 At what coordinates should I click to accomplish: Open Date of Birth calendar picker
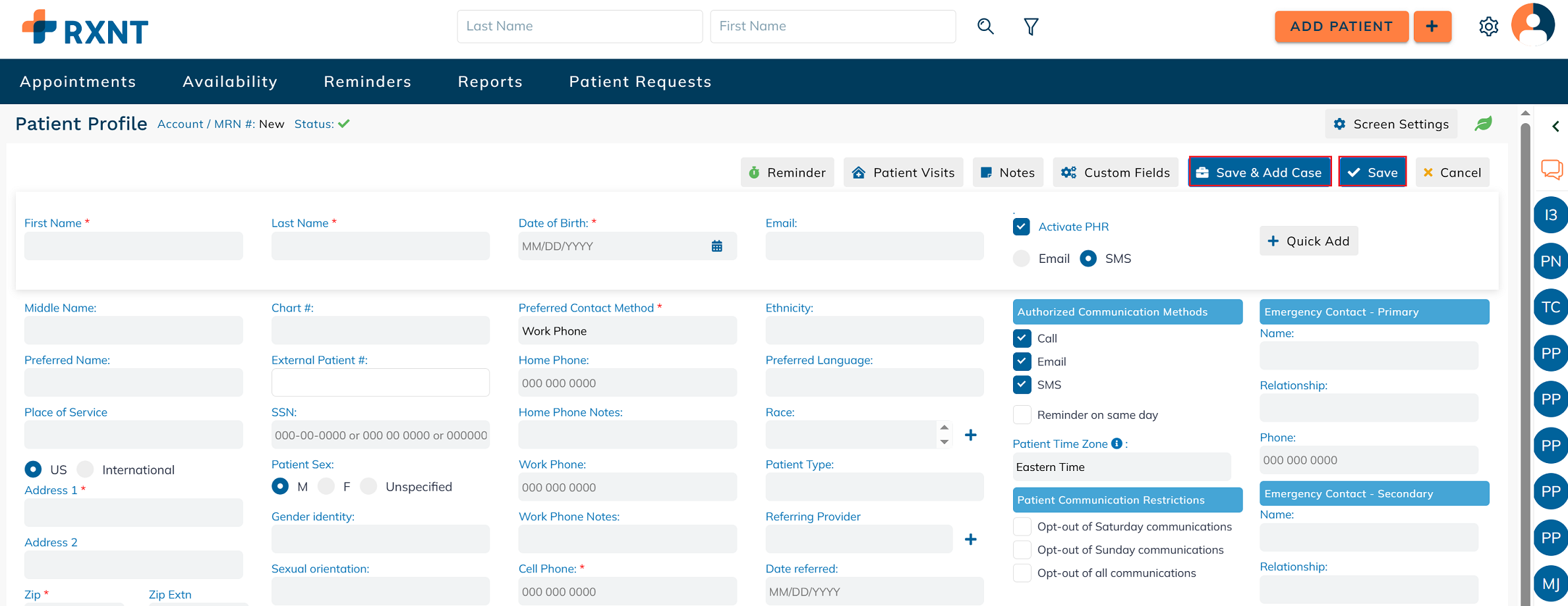(717, 246)
